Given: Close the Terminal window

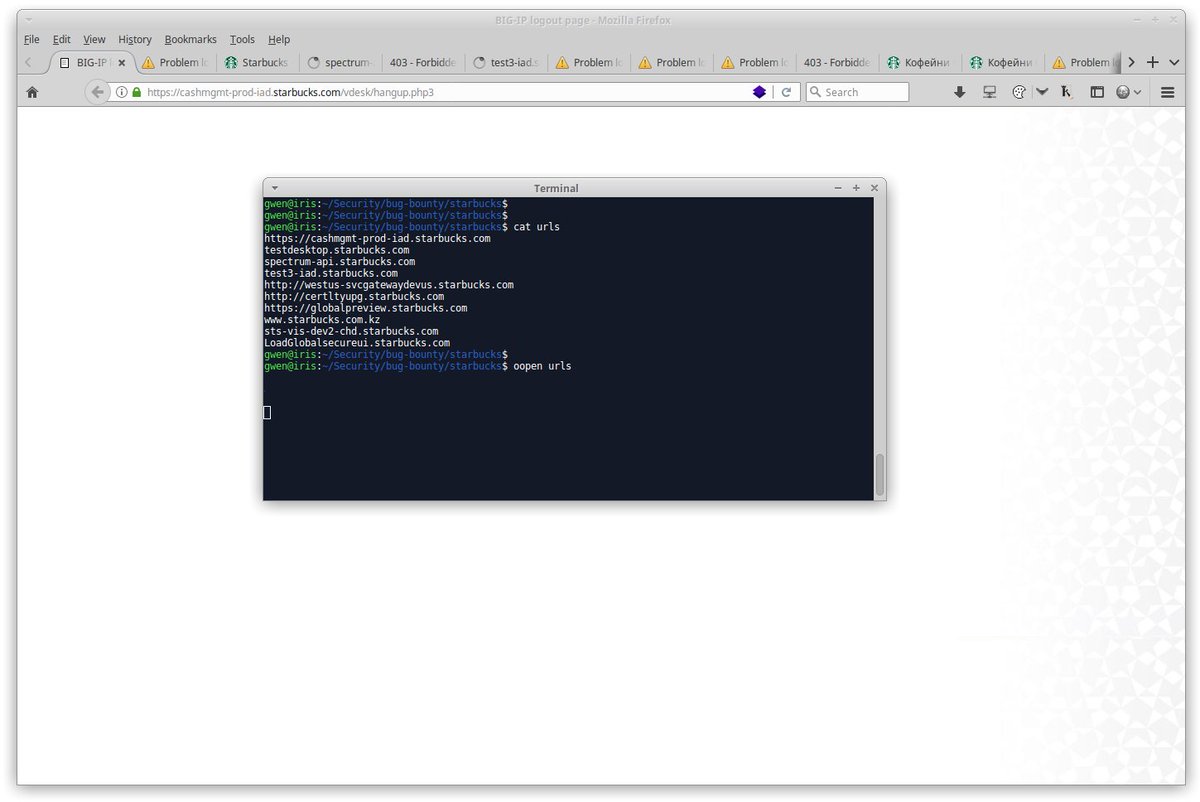Looking at the screenshot, I should [x=874, y=188].
